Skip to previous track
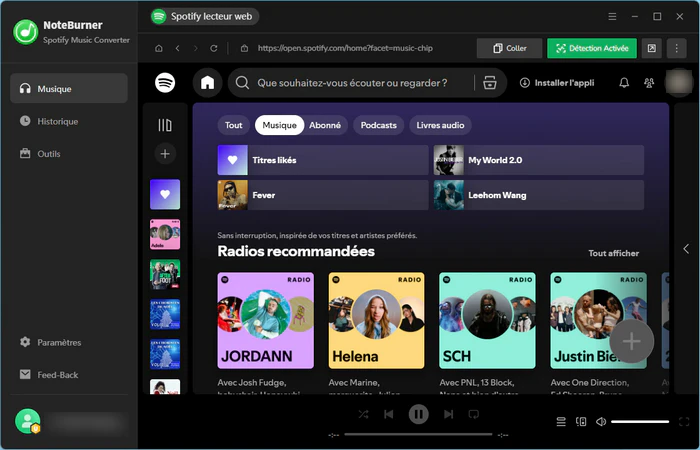 tap(389, 414)
